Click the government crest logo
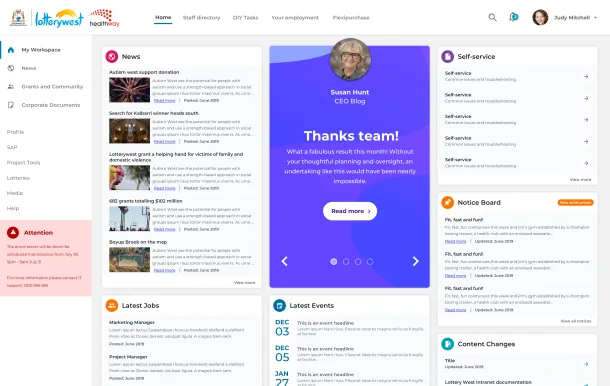This screenshot has height=386, width=610. [x=18, y=18]
